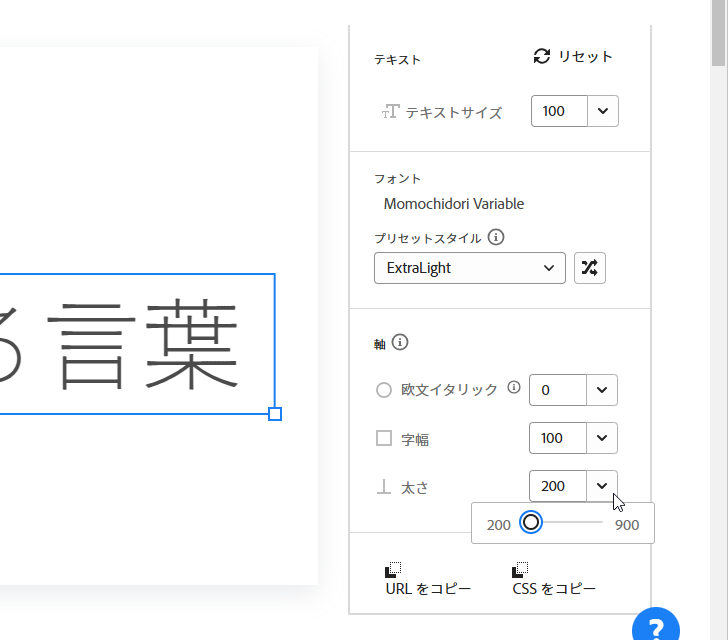Click the テキスト section heading
728x640 pixels.
(397, 60)
